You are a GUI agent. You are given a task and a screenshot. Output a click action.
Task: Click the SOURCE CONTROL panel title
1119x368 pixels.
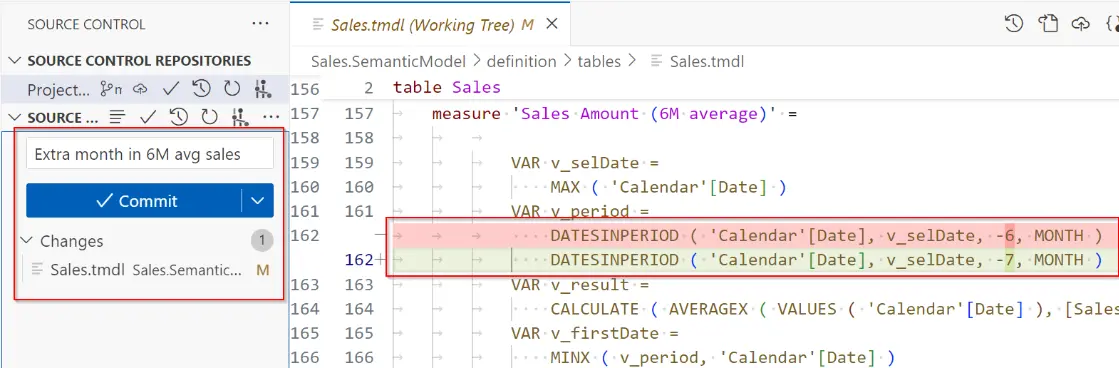point(86,24)
